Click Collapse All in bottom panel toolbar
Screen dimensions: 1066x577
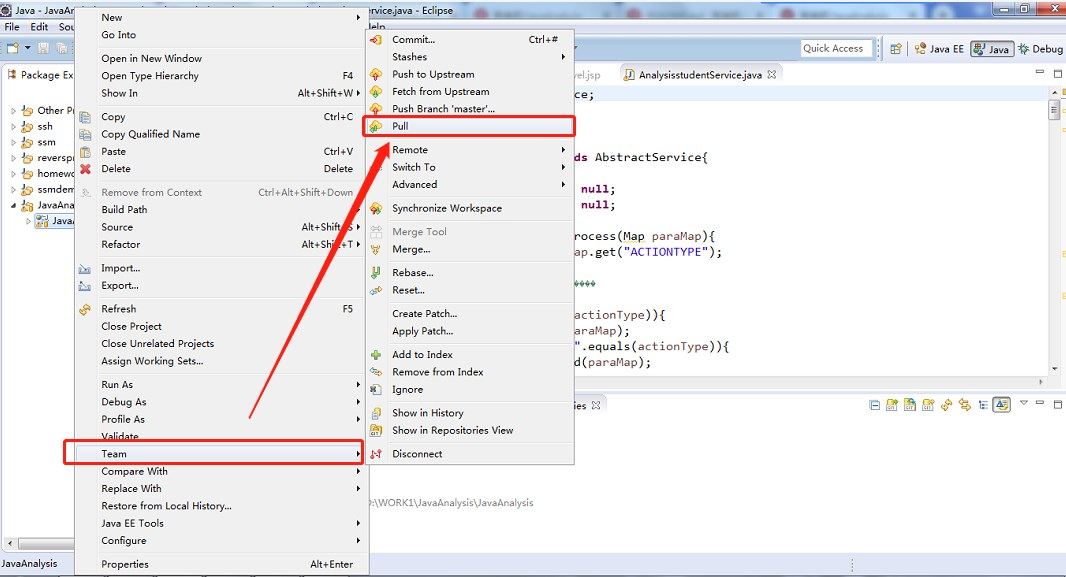click(874, 405)
